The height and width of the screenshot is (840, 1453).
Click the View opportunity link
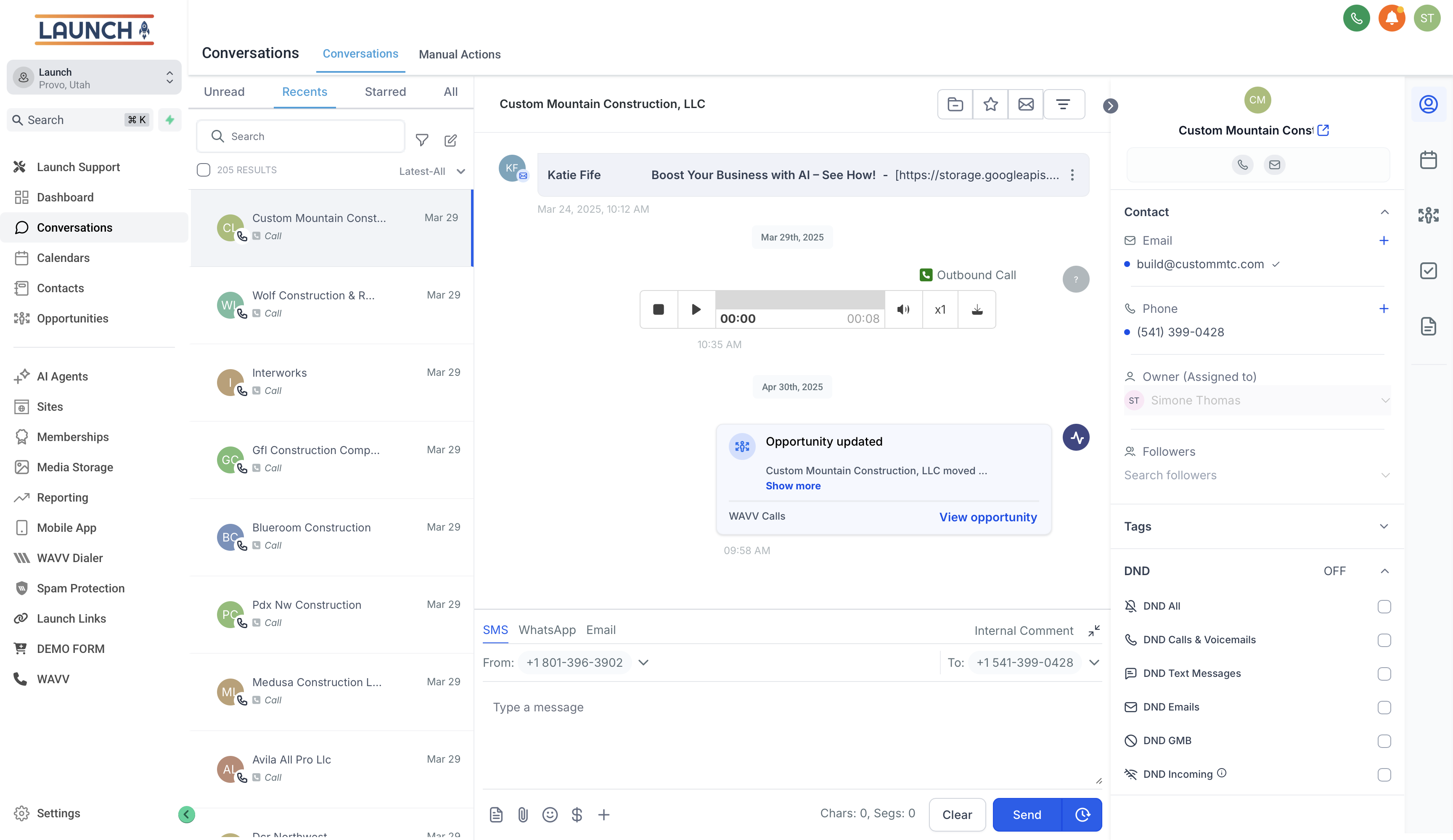(988, 517)
